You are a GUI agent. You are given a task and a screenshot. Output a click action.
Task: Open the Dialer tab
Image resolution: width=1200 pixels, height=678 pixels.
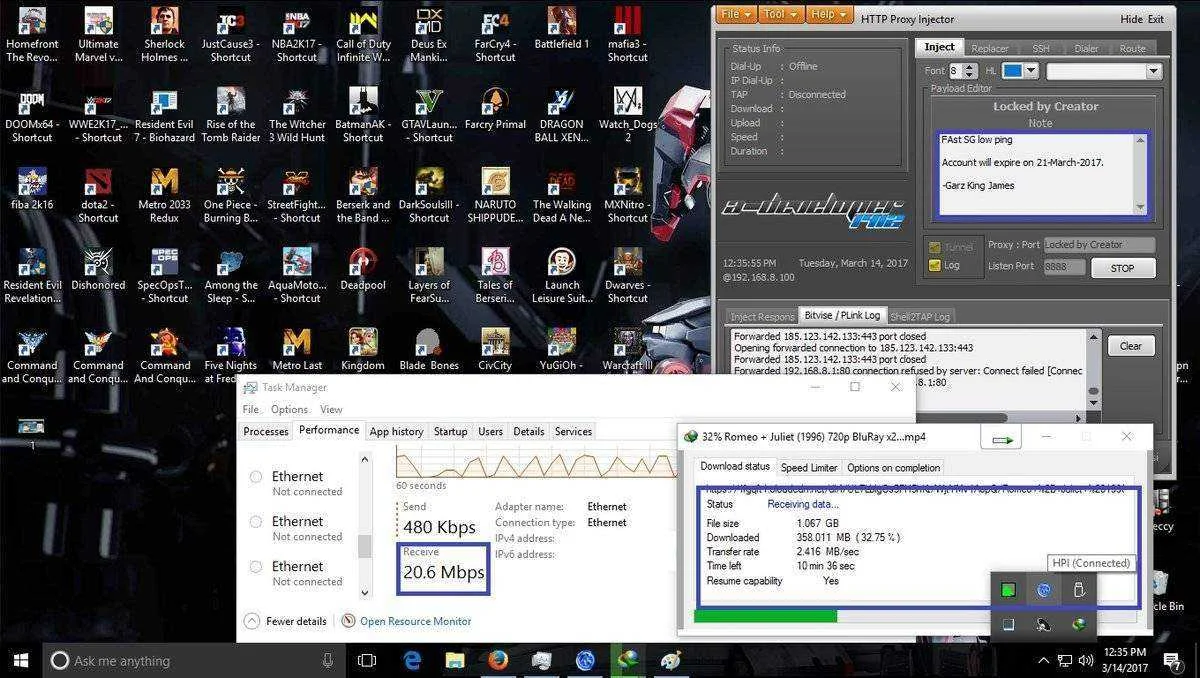(x=1085, y=48)
